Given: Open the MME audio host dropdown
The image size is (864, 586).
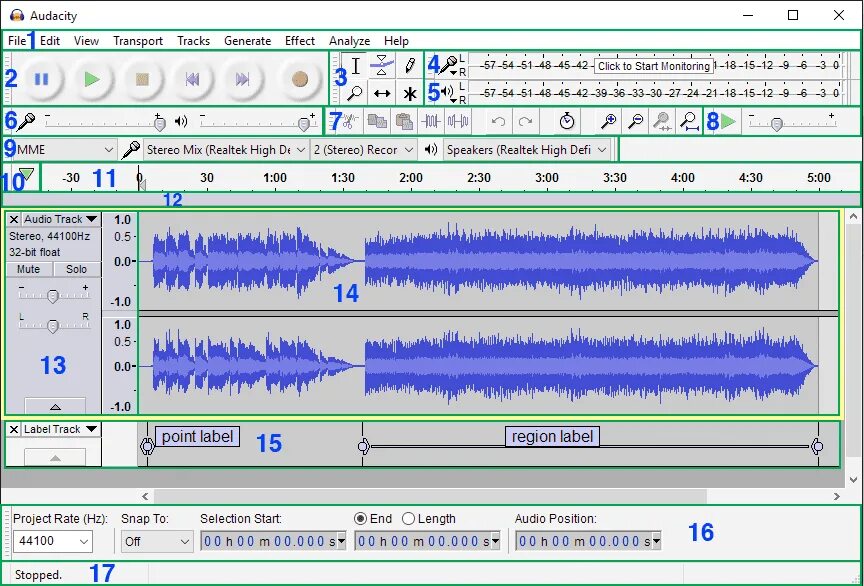Looking at the screenshot, I should pyautogui.click(x=65, y=149).
